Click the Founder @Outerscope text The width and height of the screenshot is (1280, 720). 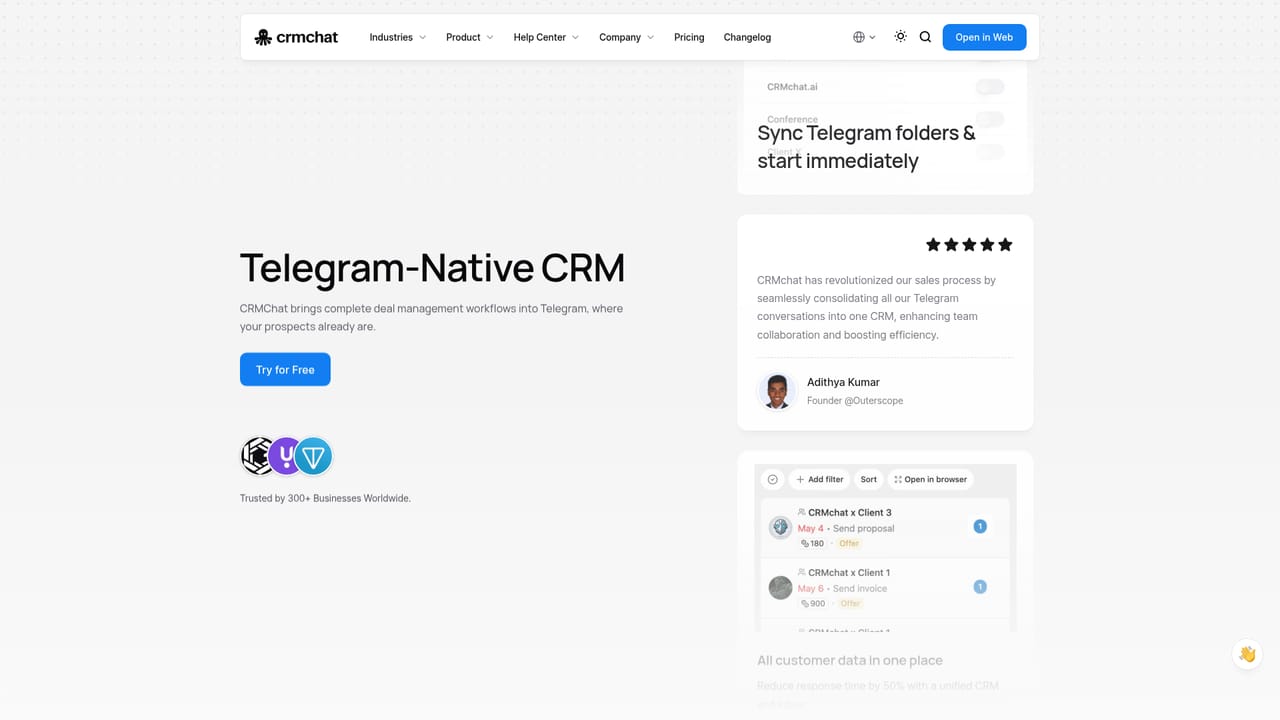click(855, 400)
